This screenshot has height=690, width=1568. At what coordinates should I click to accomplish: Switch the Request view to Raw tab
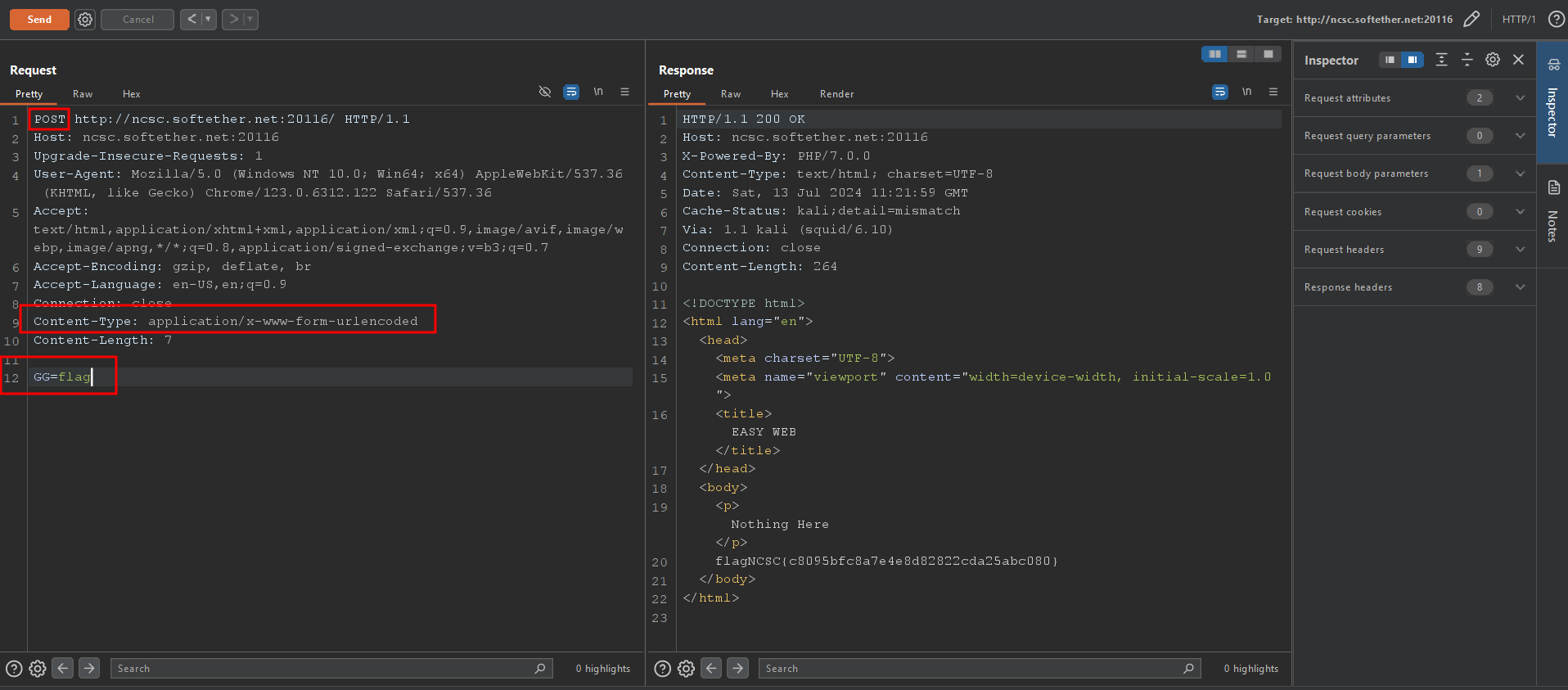click(83, 94)
